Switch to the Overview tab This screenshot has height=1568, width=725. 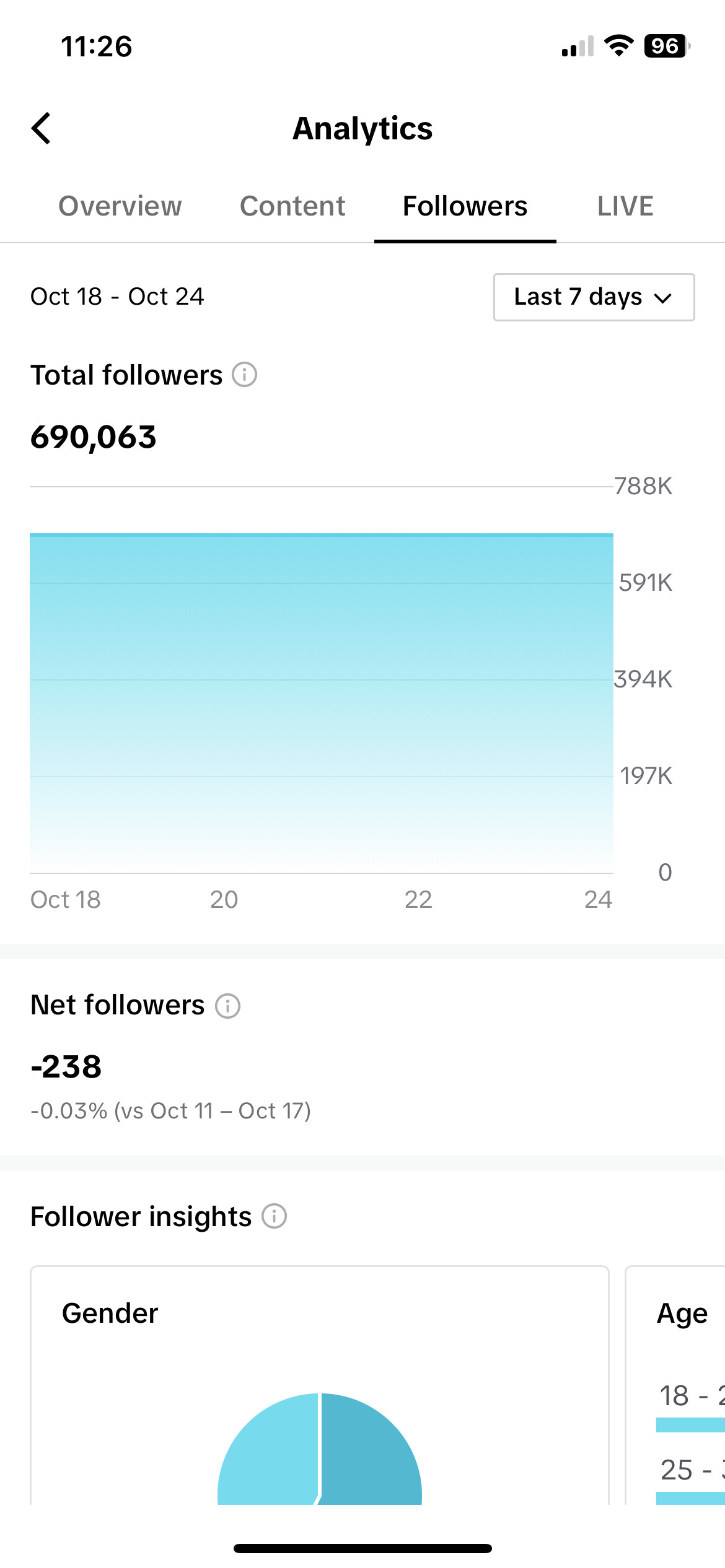(x=120, y=206)
